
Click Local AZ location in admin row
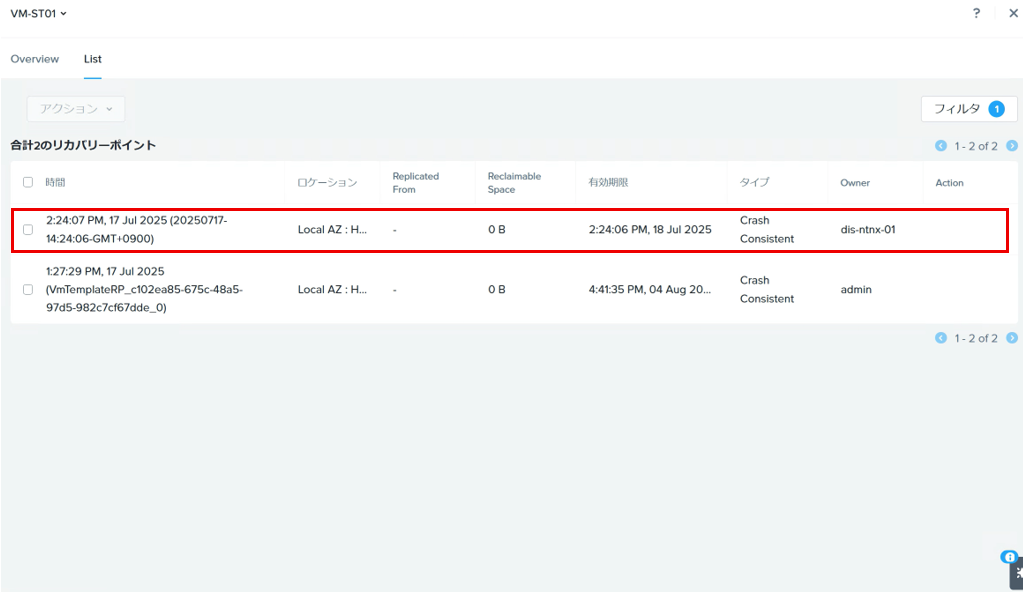tap(332, 289)
